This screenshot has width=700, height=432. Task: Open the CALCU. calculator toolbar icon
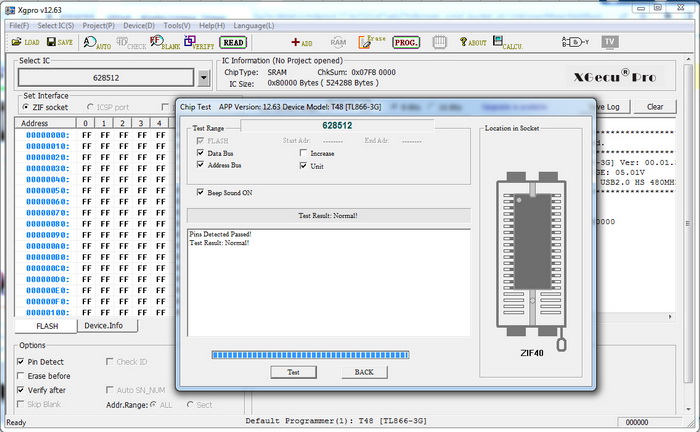pyautogui.click(x=508, y=42)
